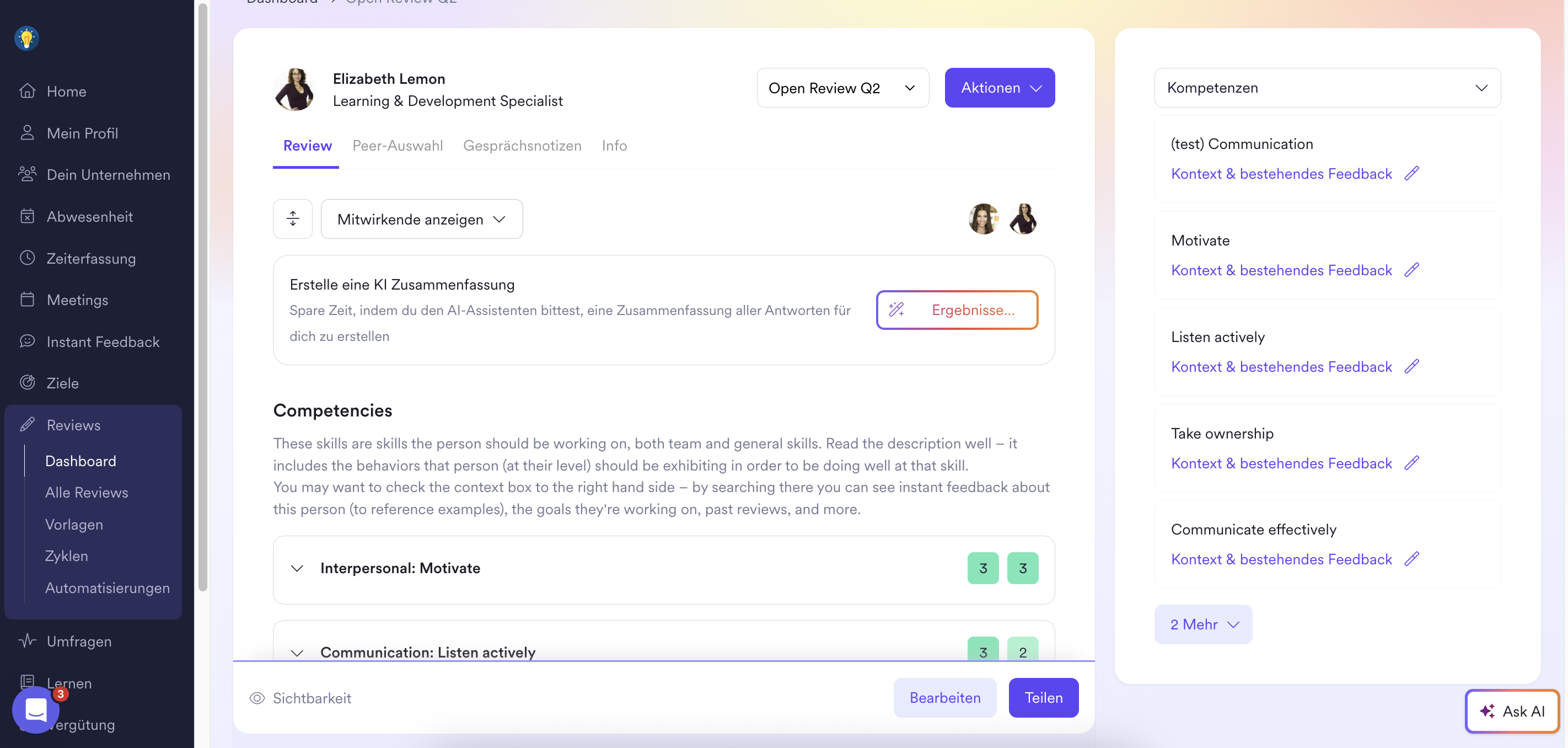Click the Teilen button

point(1043,698)
